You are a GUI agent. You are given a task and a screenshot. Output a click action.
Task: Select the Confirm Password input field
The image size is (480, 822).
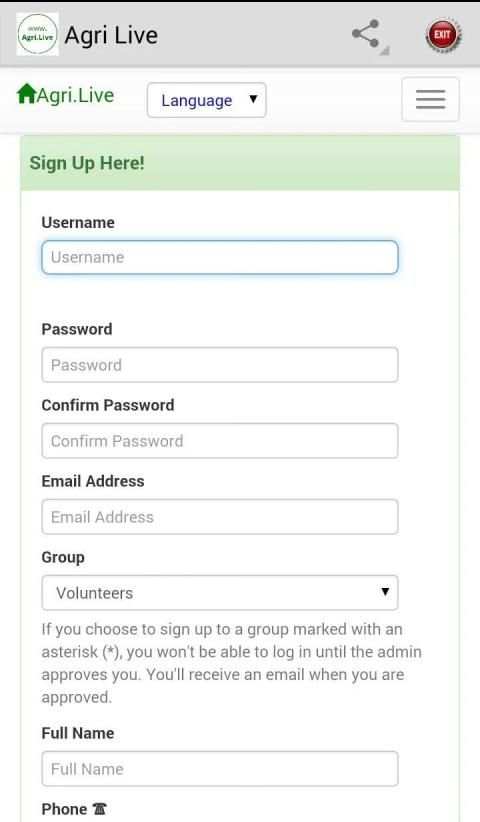(x=220, y=441)
